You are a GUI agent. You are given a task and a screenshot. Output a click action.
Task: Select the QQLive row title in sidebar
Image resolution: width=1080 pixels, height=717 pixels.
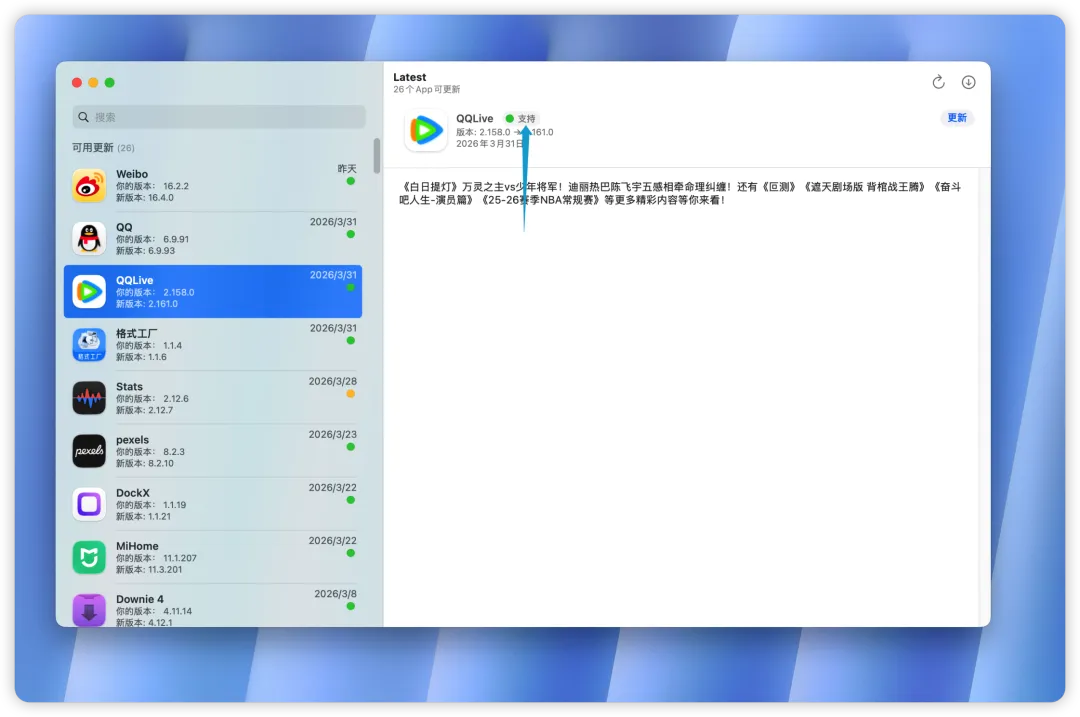(x=134, y=280)
